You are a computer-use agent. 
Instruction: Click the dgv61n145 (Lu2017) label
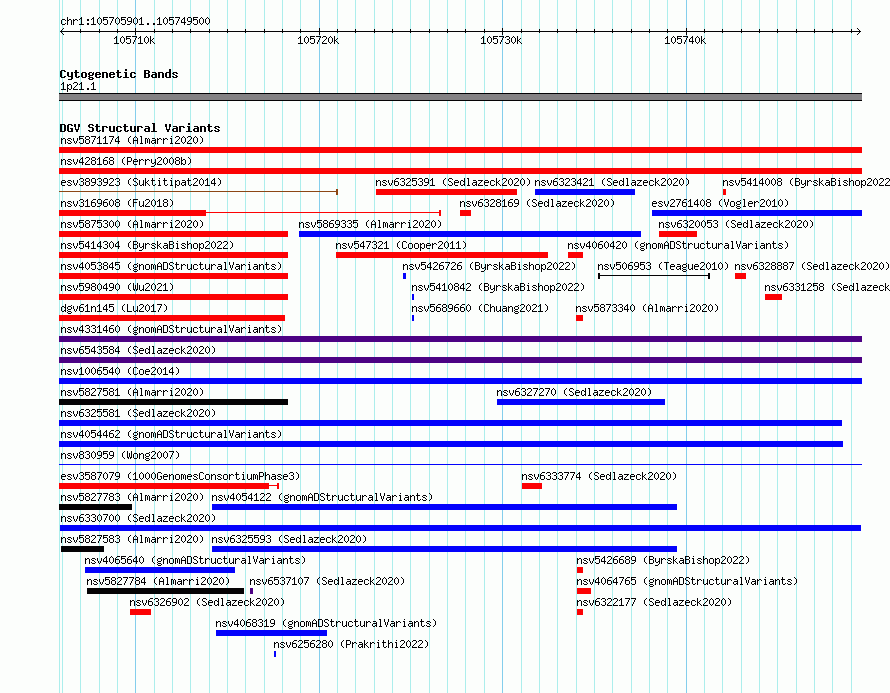(x=114, y=308)
